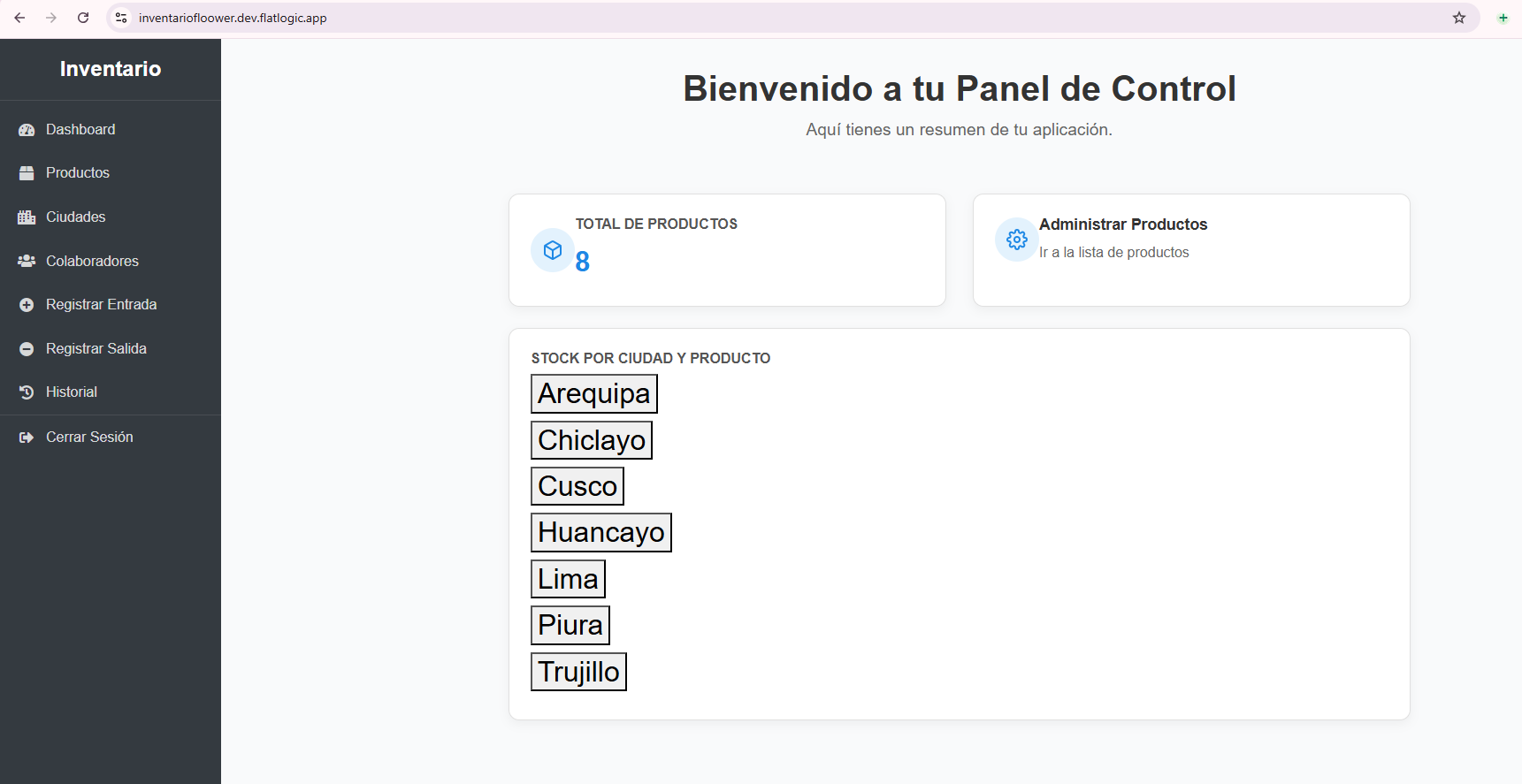
Task: Click the Registrar Salida minus icon
Action: pos(27,349)
